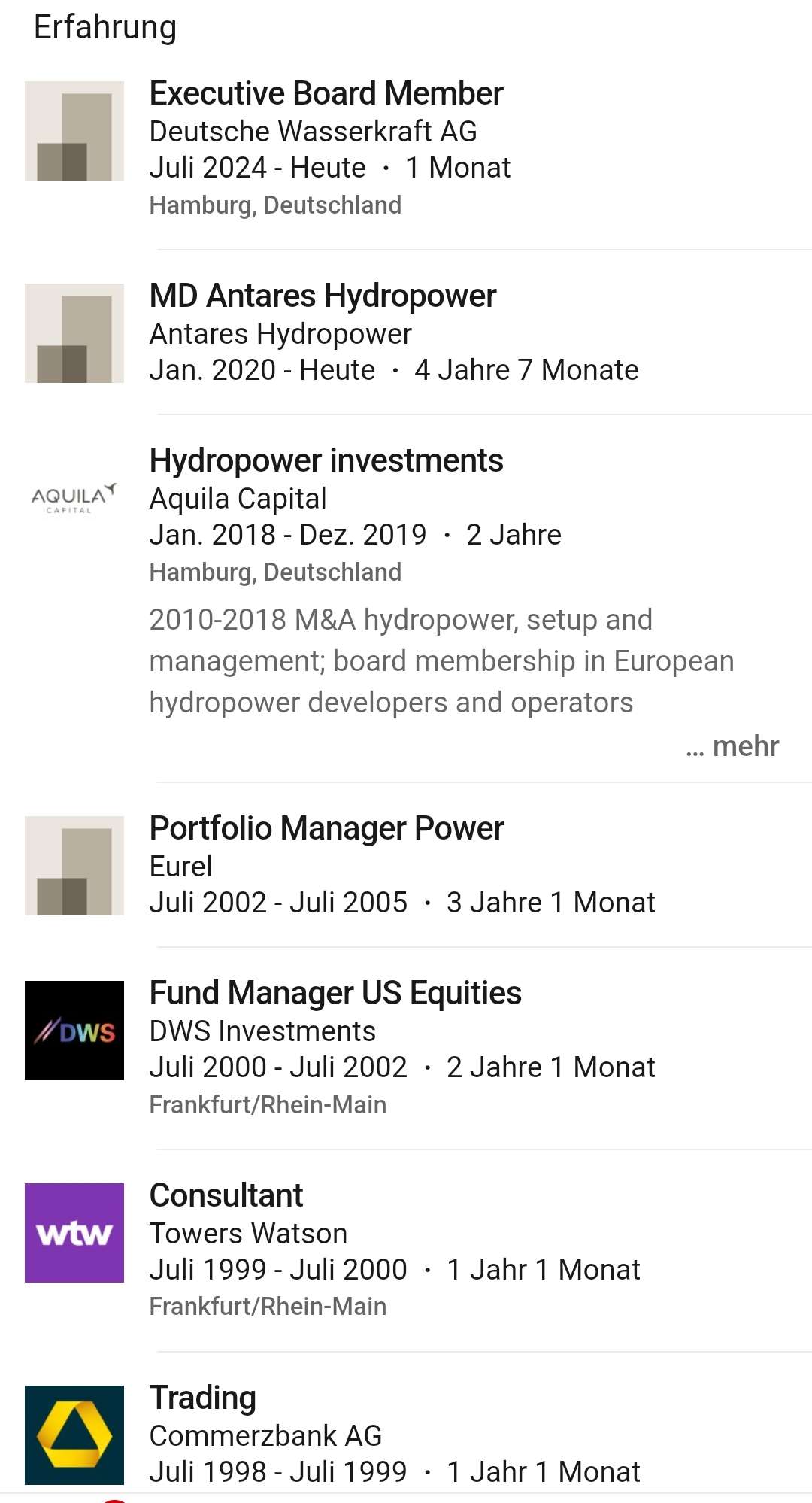Image resolution: width=812 pixels, height=1503 pixels.
Task: Open the Aquila Capital company name
Action: tap(238, 499)
